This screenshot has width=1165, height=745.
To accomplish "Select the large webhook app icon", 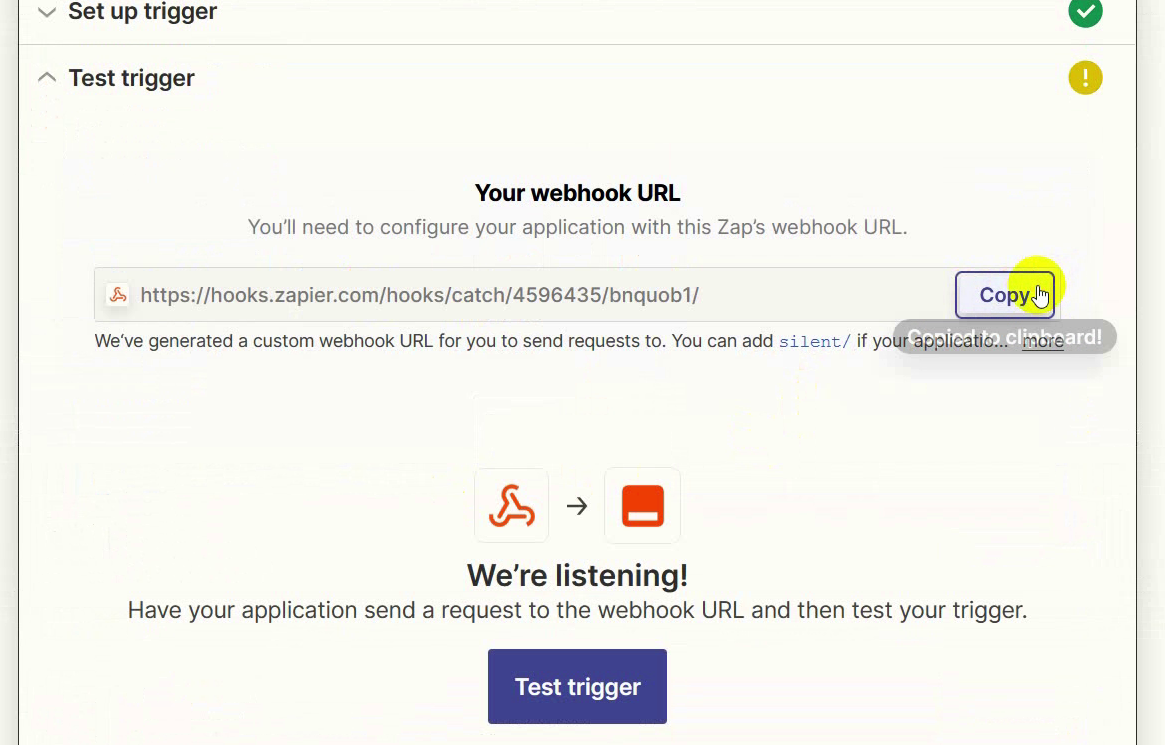I will tap(511, 506).
